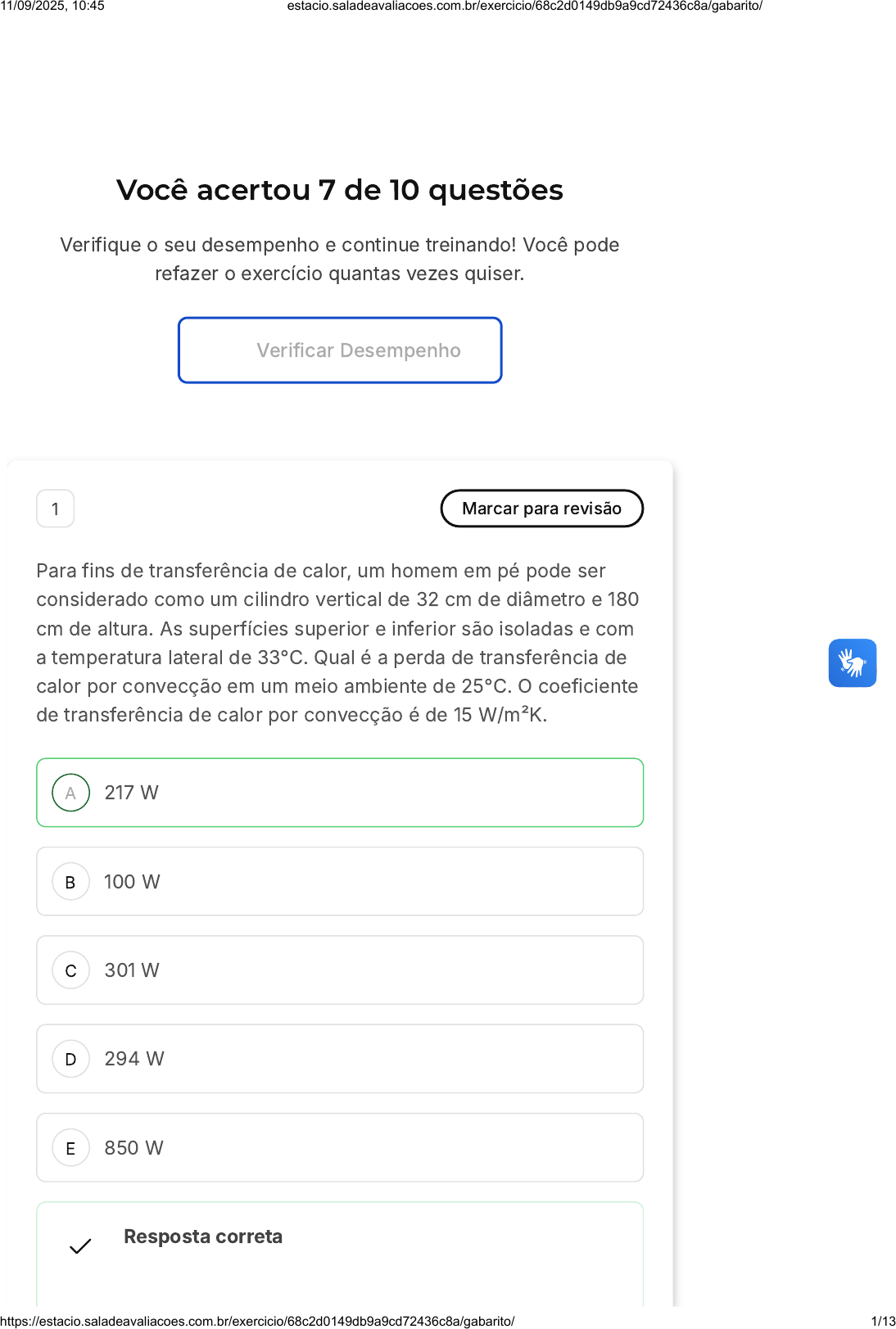
Task: Click the Verificar Desempenho button
Action: [x=340, y=350]
